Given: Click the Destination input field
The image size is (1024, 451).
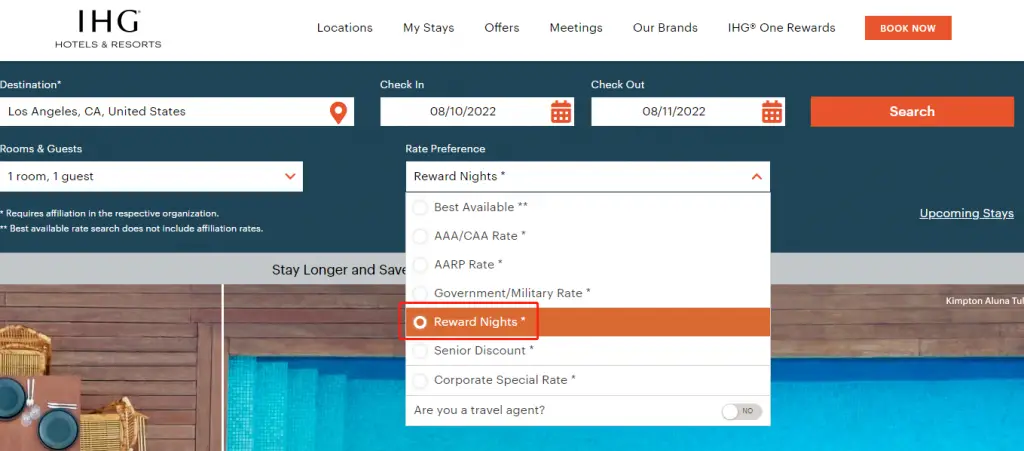Looking at the screenshot, I should tap(177, 112).
